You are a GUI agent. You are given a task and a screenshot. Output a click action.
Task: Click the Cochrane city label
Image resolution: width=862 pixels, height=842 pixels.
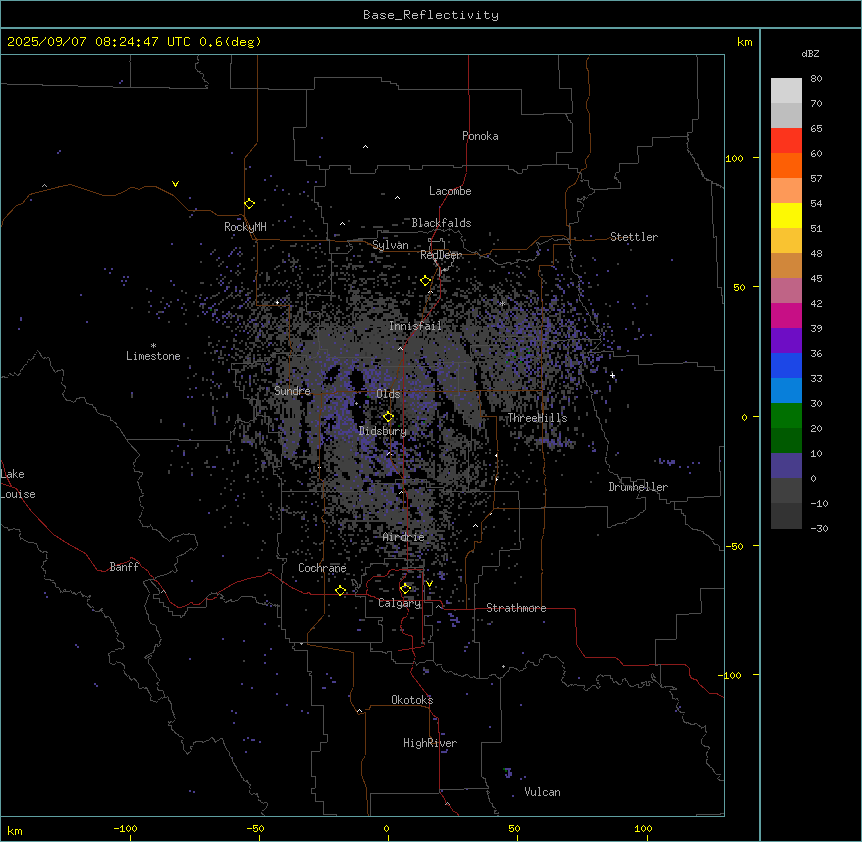tap(322, 568)
